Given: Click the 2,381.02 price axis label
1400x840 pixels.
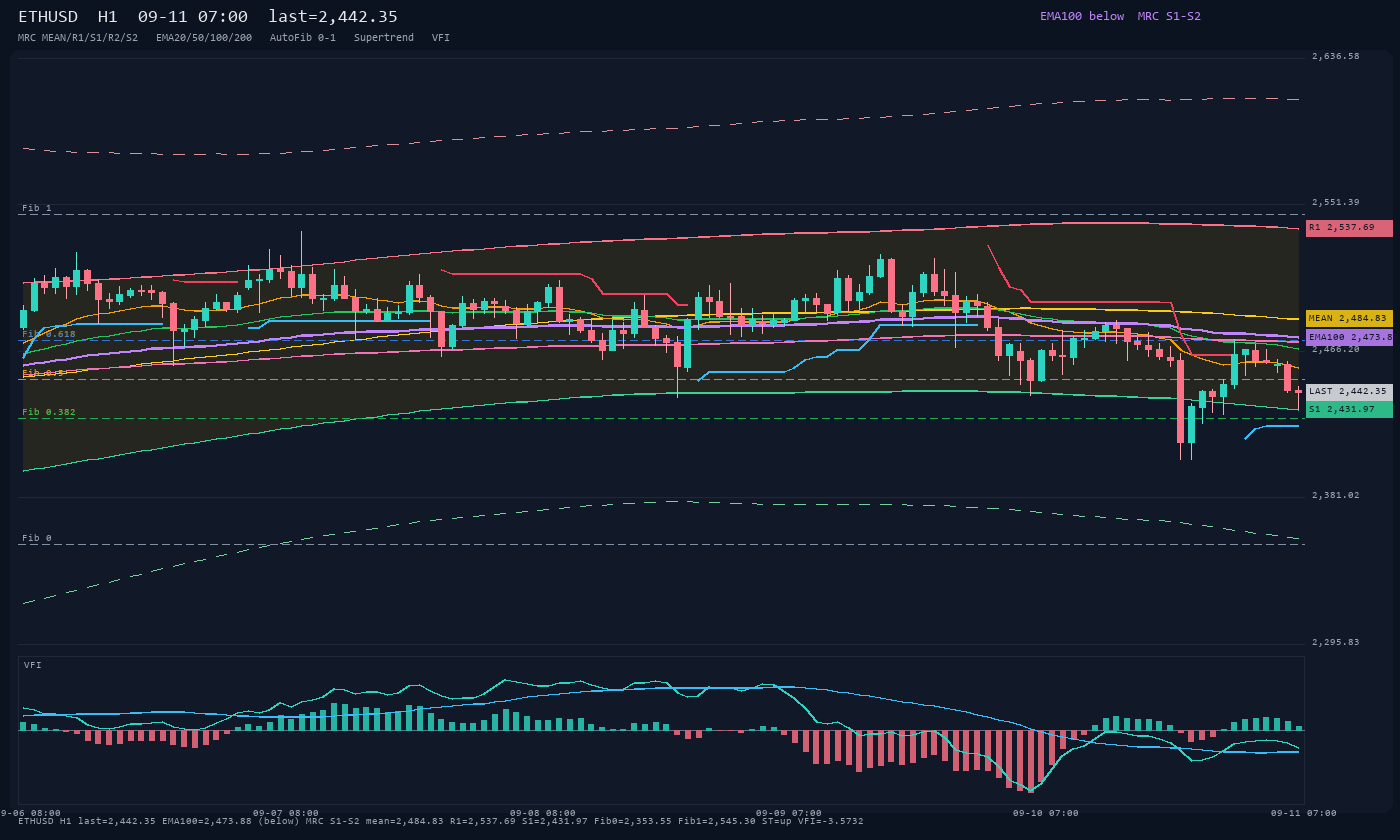Looking at the screenshot, I should click(1336, 495).
